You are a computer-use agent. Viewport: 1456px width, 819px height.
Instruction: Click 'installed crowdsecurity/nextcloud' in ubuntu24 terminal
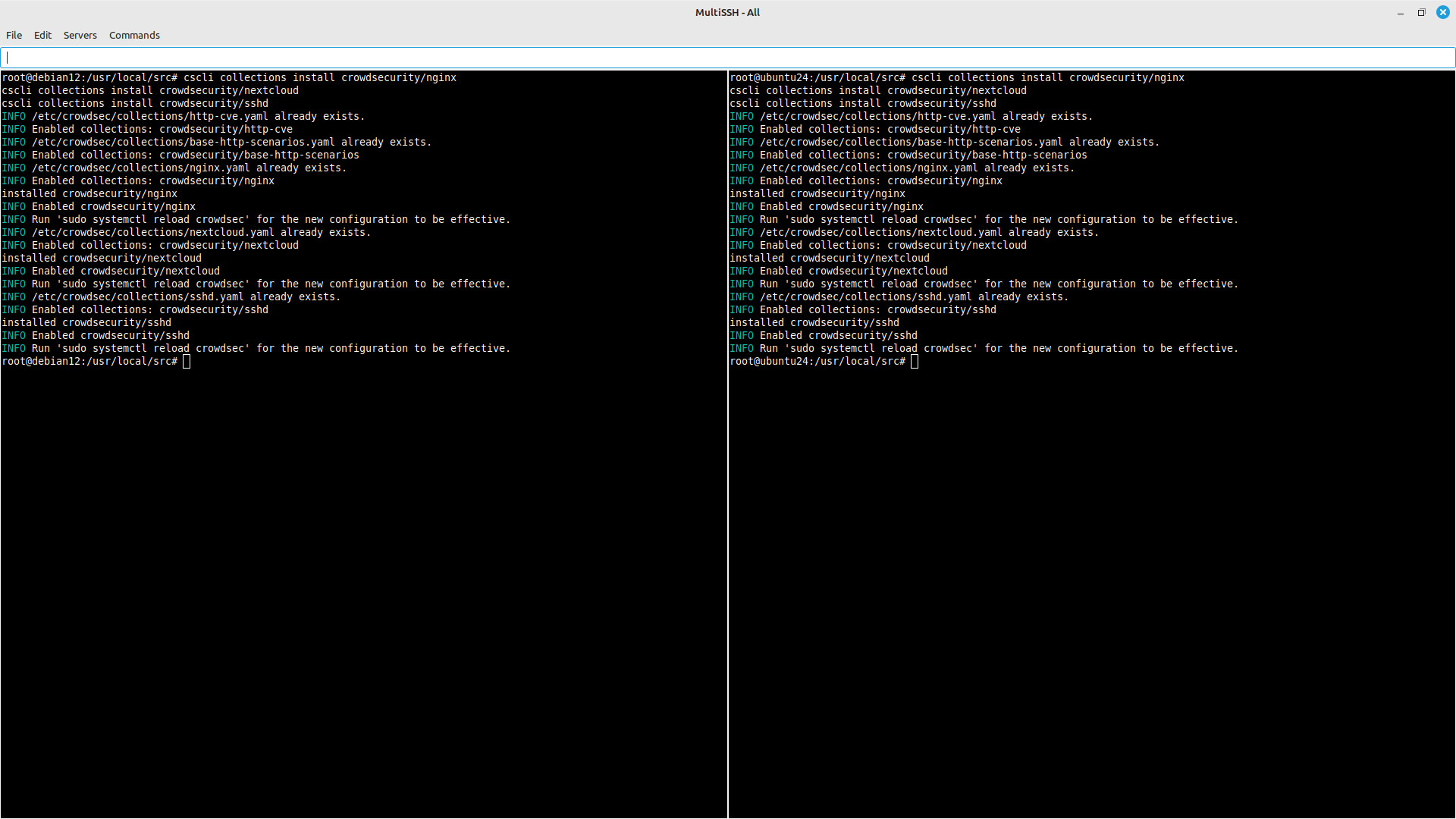pyautogui.click(x=830, y=258)
